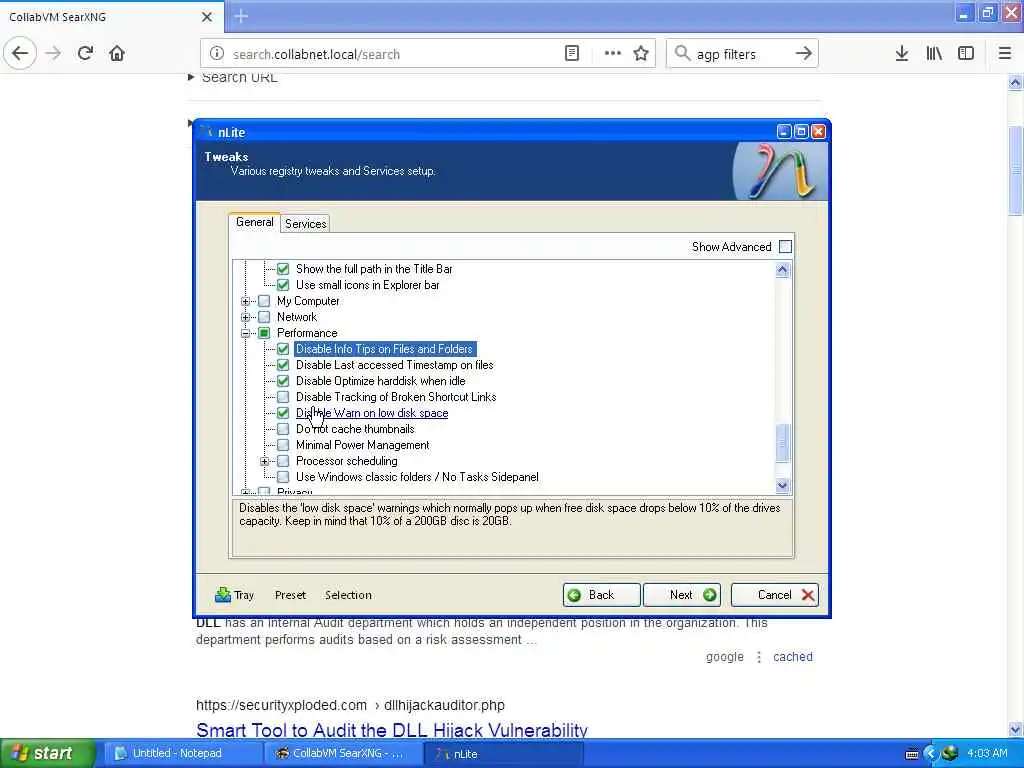Image resolution: width=1024 pixels, height=768 pixels.
Task: Open a new Firefox tab
Action: pos(241,16)
